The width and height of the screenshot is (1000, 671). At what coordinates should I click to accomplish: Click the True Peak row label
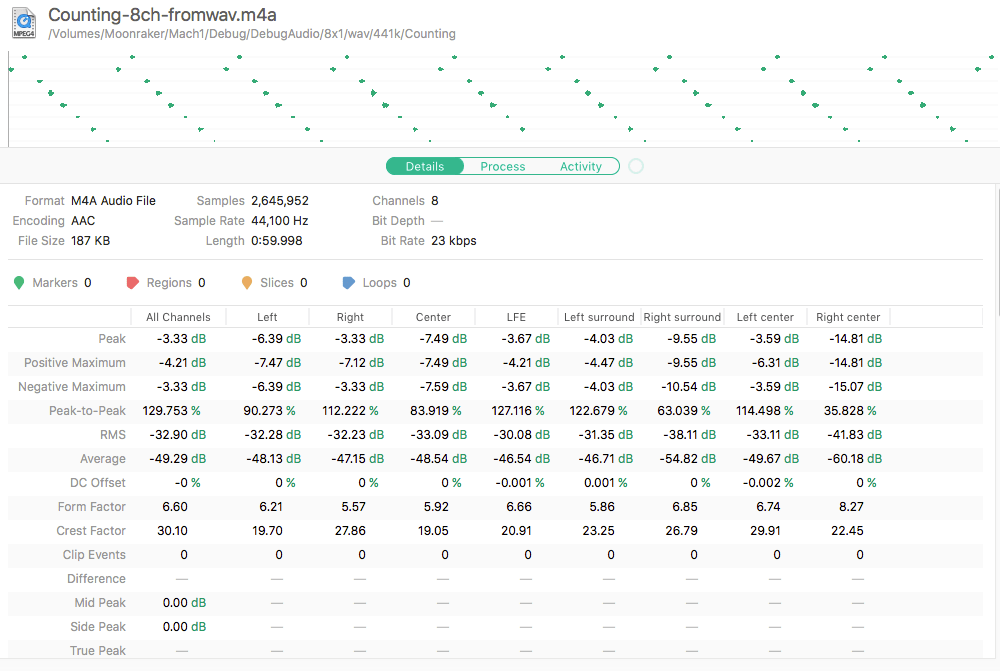pyautogui.click(x=98, y=651)
